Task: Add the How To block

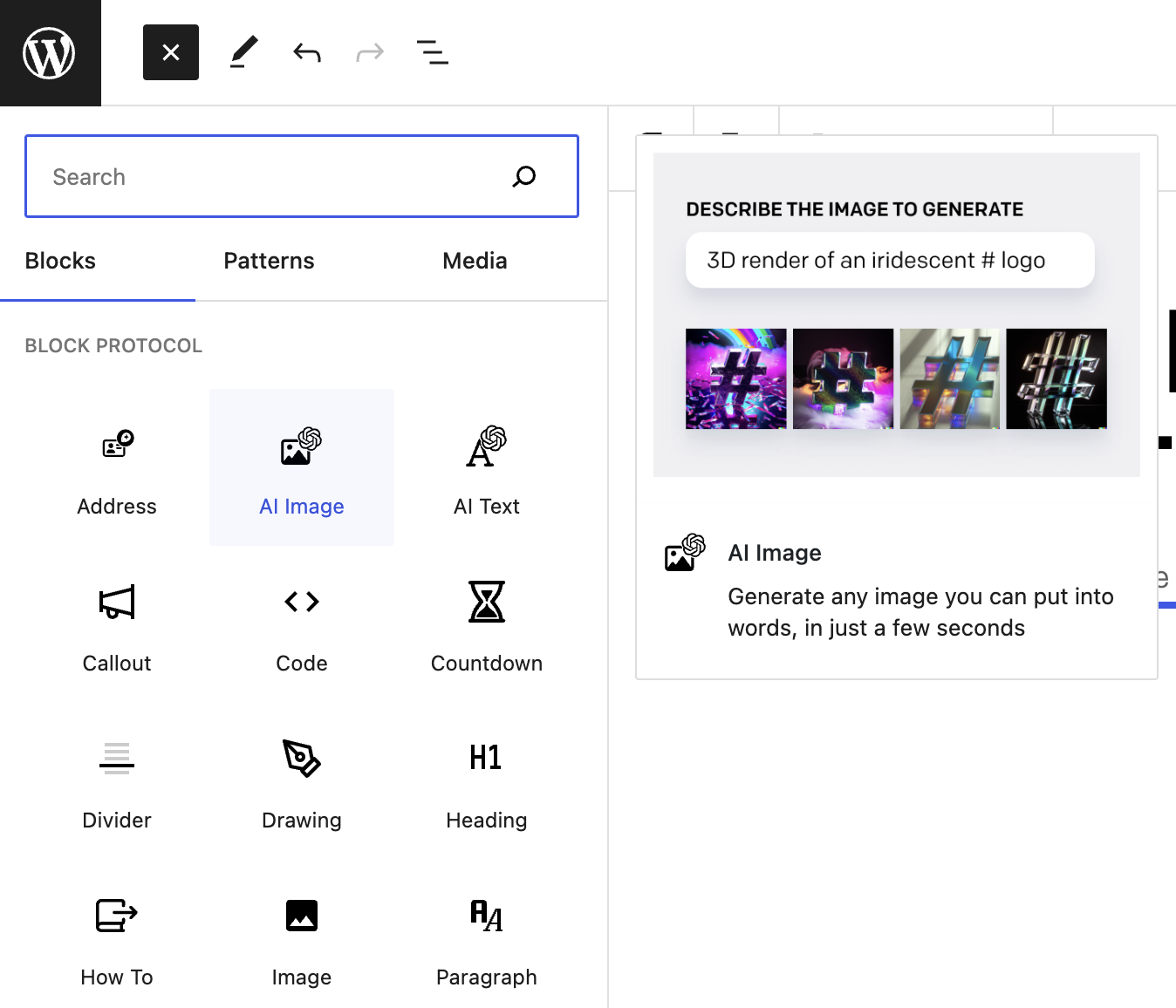Action: pos(117,939)
